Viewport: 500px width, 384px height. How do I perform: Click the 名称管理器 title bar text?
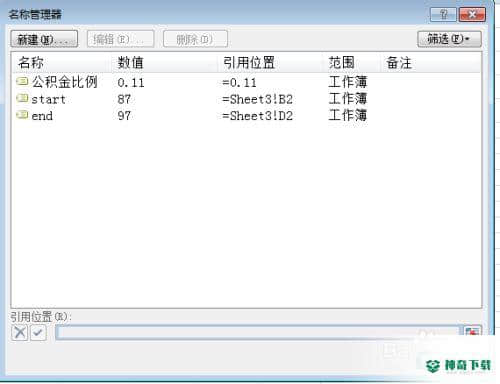(35, 15)
